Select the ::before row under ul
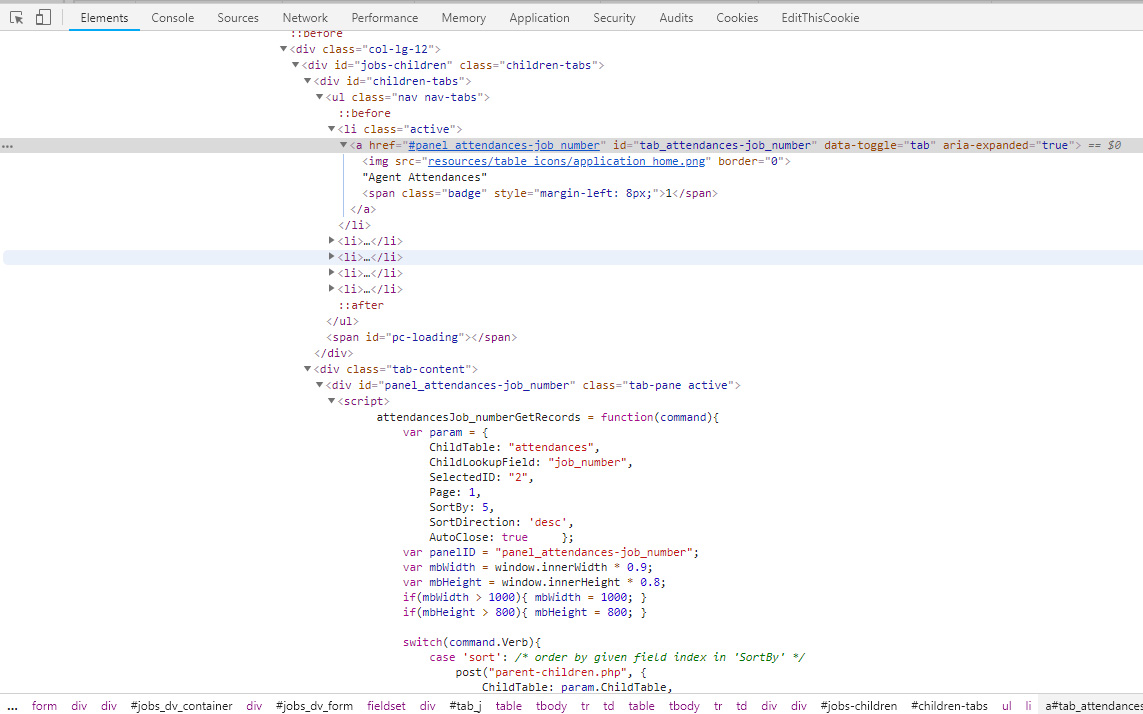The image size is (1143, 714). [x=364, y=113]
